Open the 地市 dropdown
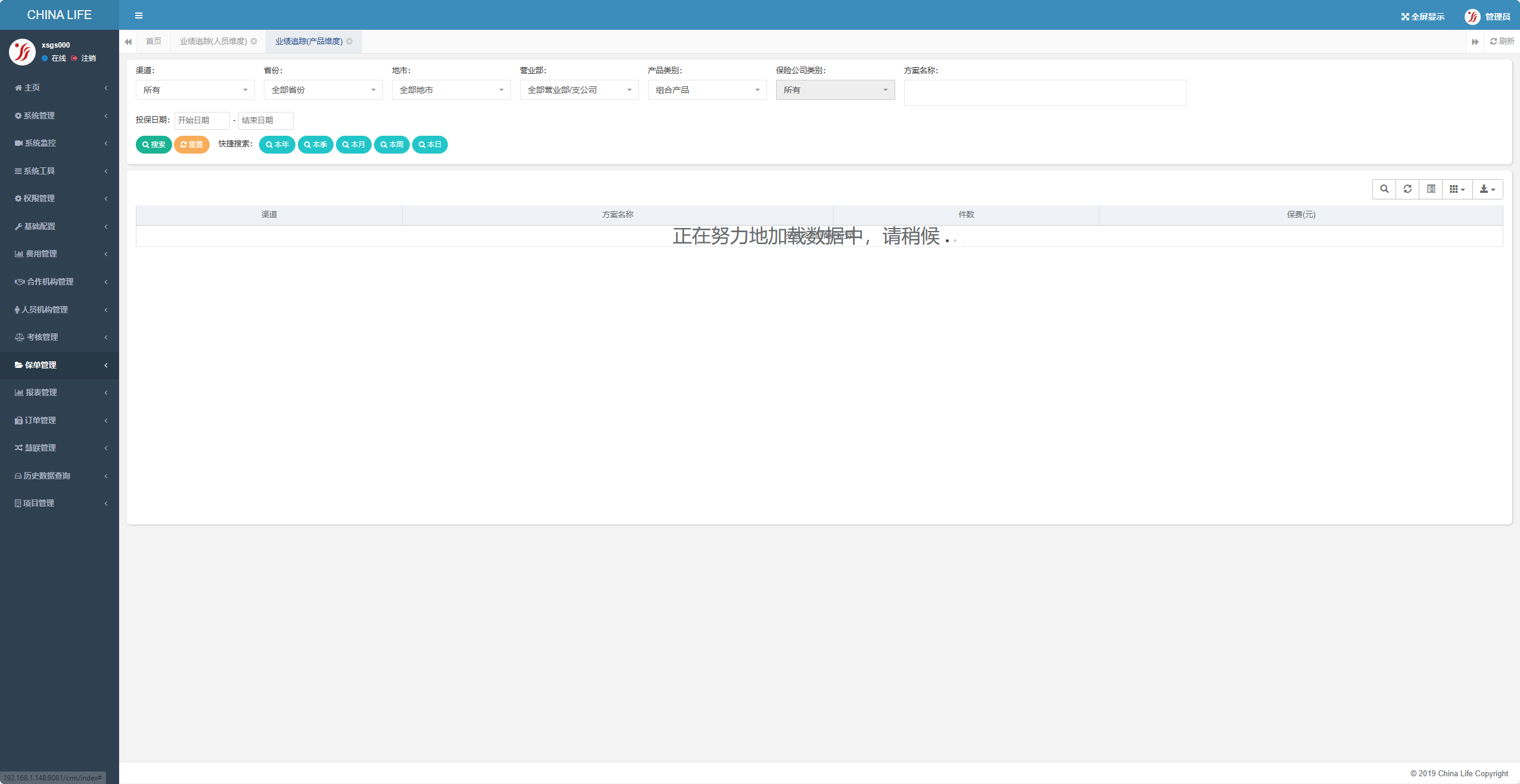Image resolution: width=1520 pixels, height=784 pixels. tap(451, 90)
